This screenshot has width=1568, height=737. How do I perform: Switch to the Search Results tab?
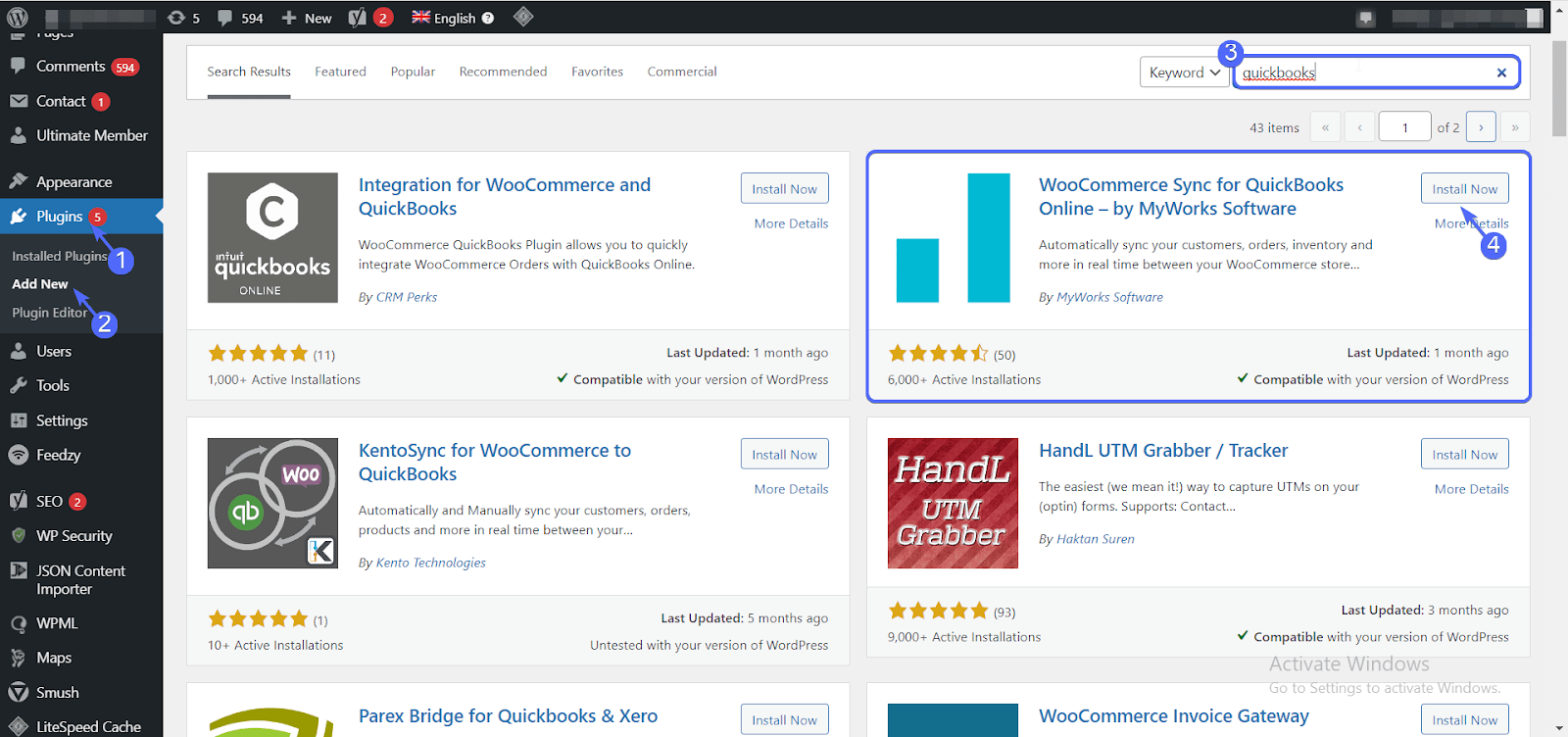[x=249, y=72]
